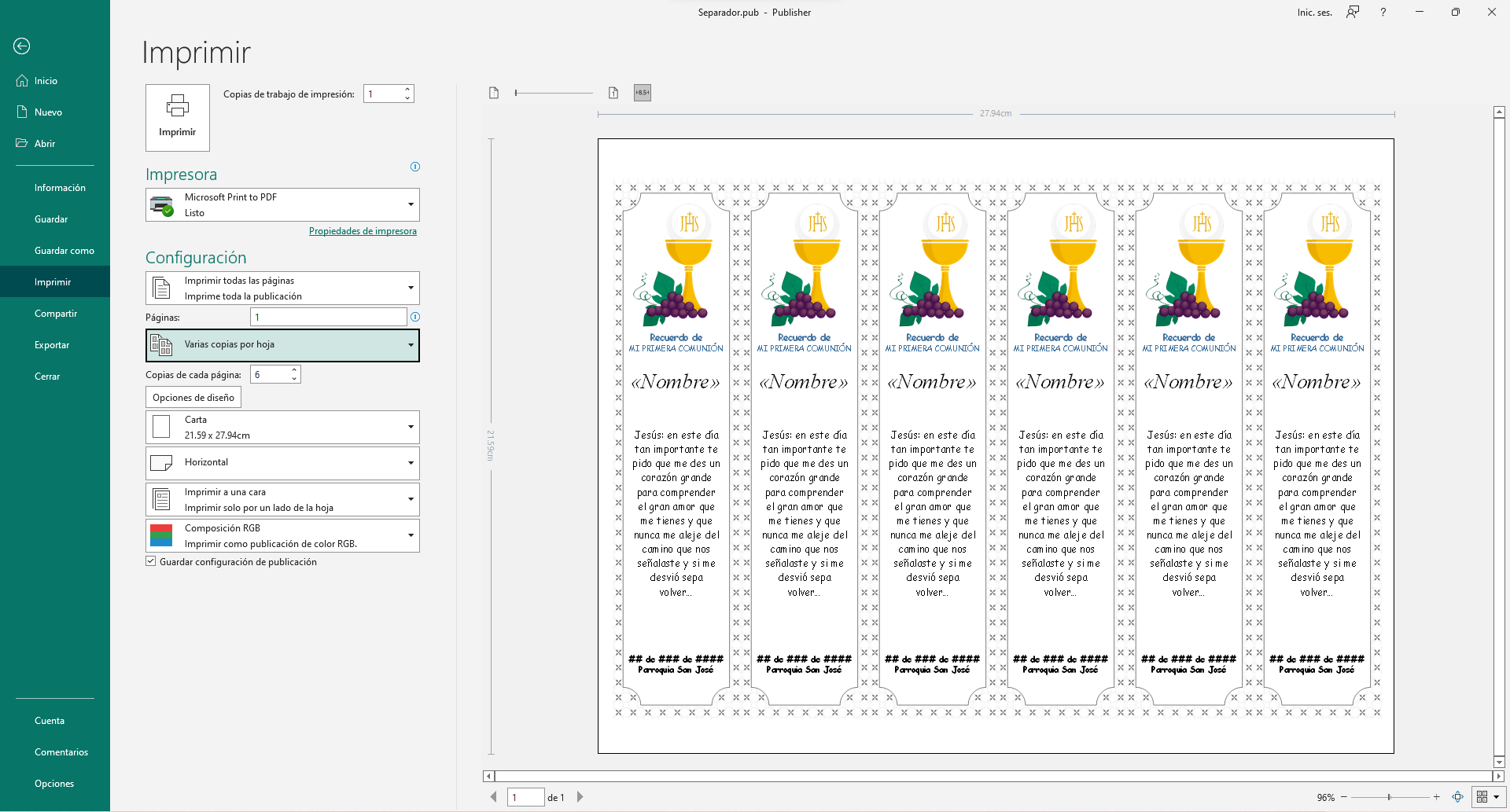Viewport: 1510px width, 812px height.
Task: Increase Copias de cada página stepper
Action: [x=294, y=370]
